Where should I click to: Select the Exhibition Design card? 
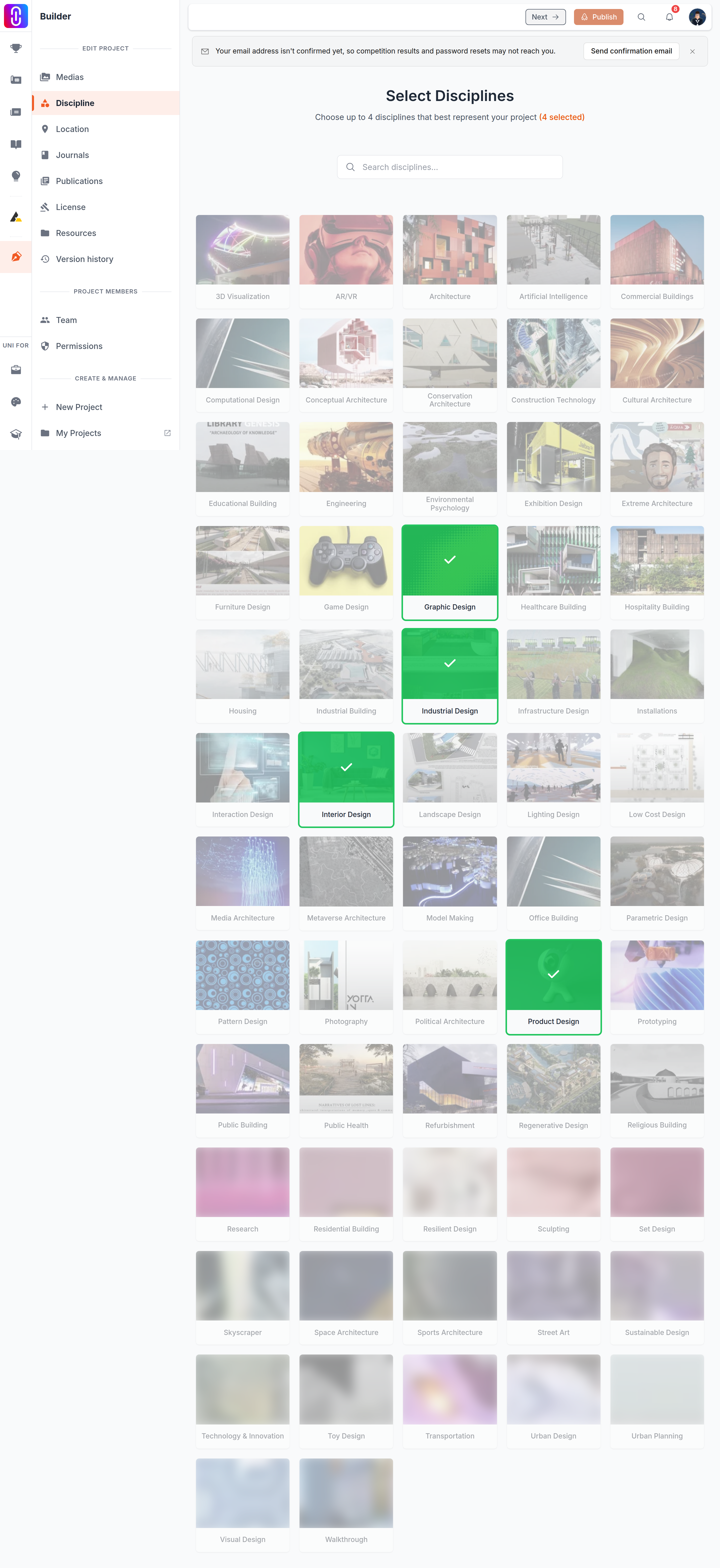553,469
